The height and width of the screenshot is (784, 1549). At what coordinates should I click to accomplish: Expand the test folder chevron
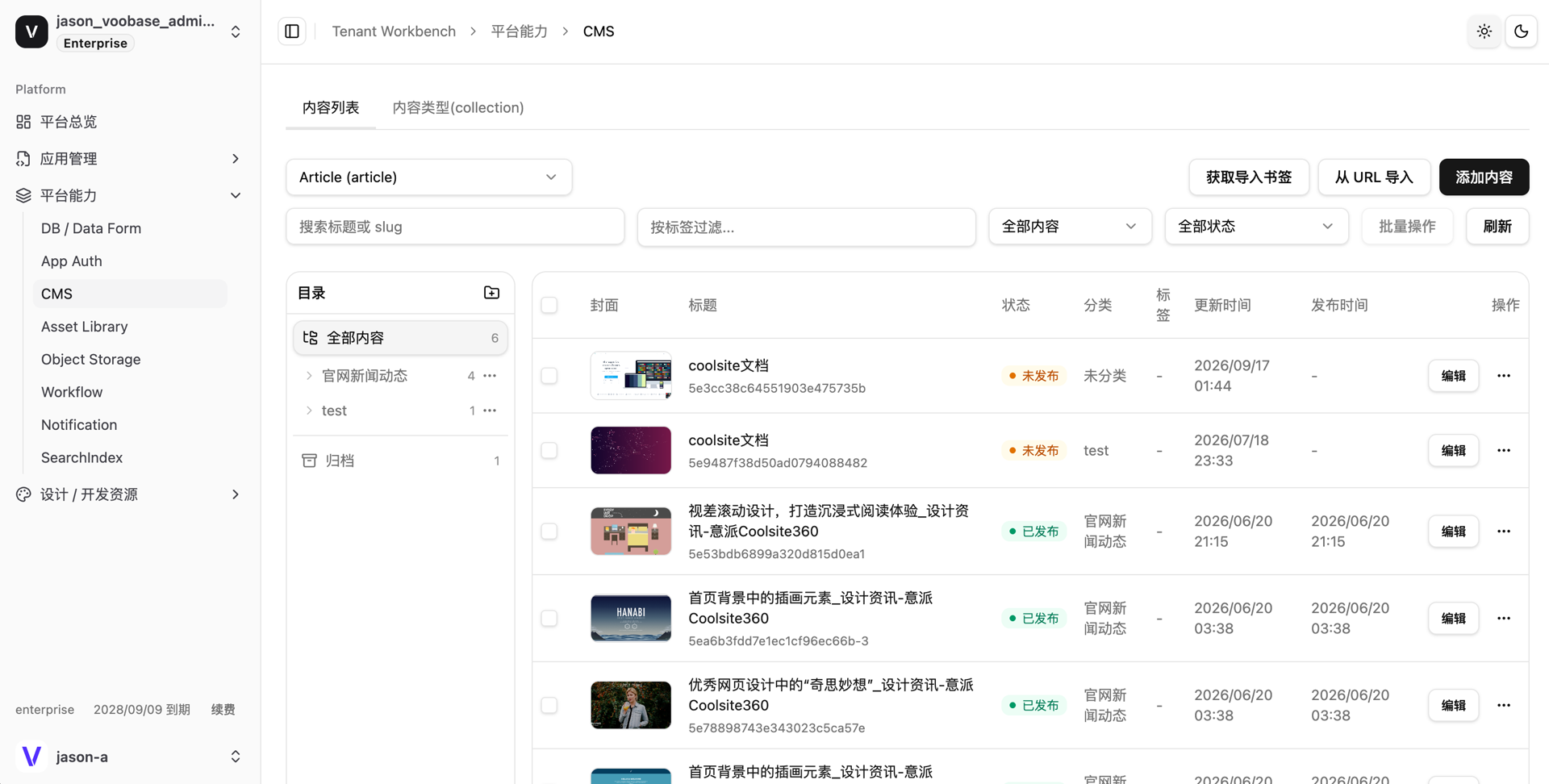click(309, 411)
